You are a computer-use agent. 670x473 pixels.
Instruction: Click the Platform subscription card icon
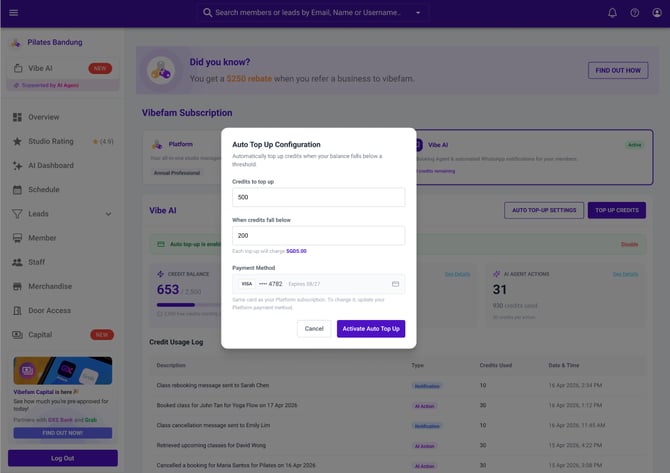click(x=157, y=144)
